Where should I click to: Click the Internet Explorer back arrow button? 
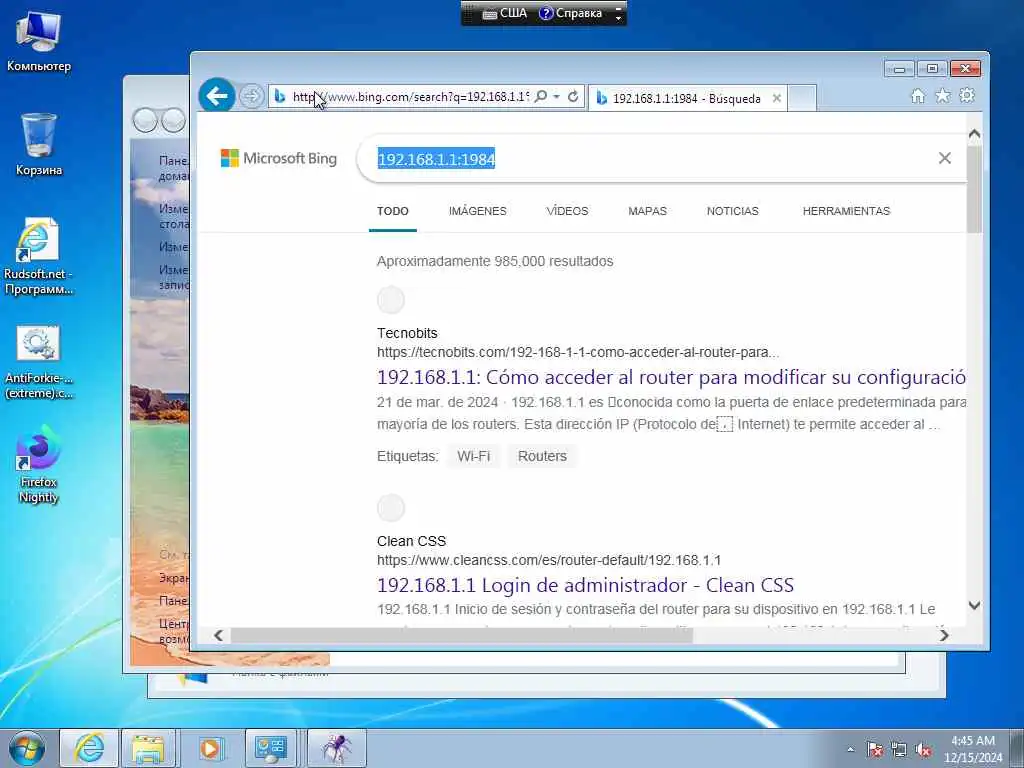coord(217,96)
